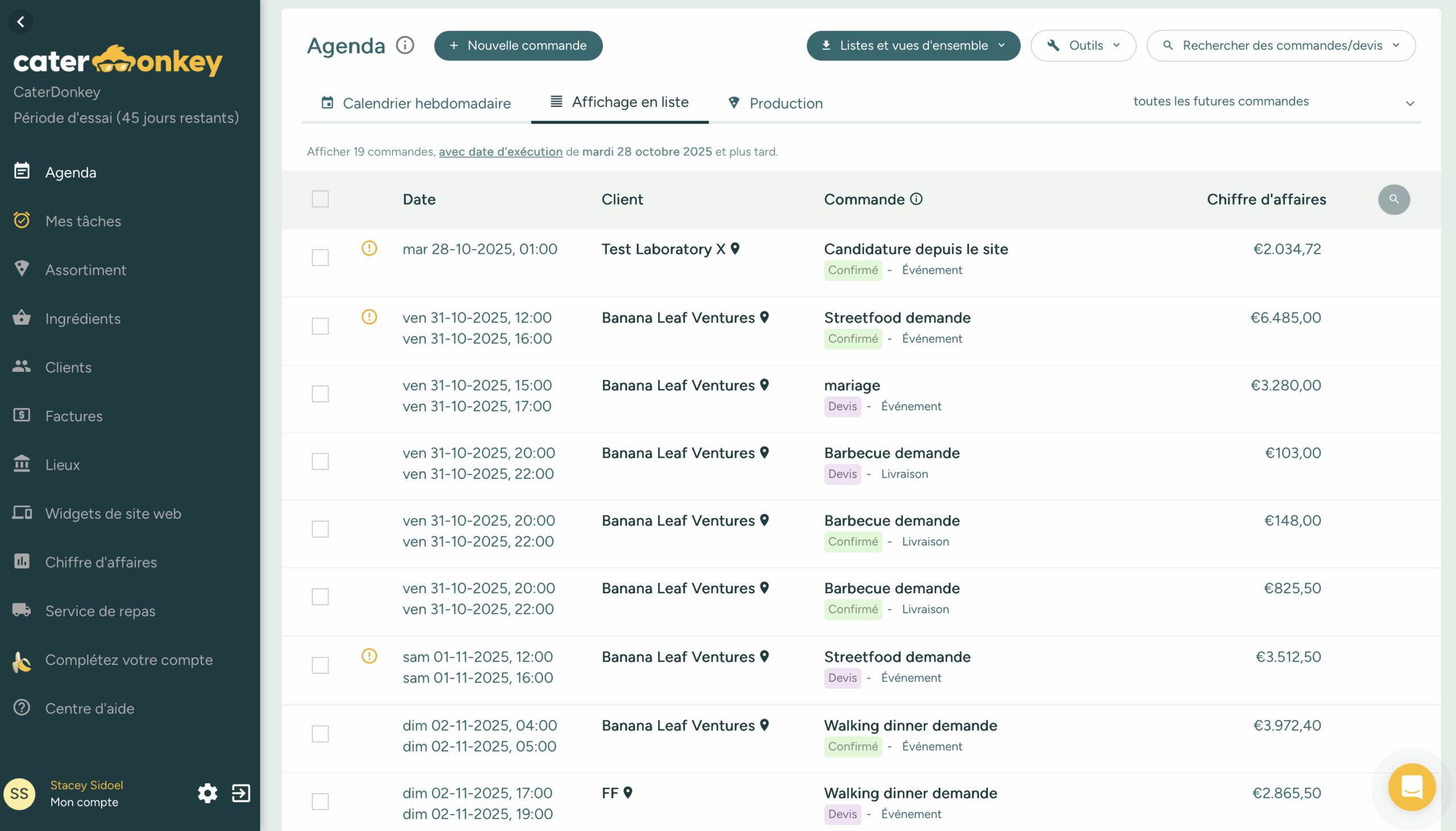This screenshot has width=1456, height=831.
Task: Expand the Listes et vues d'ensemble dropdown
Action: (x=913, y=46)
